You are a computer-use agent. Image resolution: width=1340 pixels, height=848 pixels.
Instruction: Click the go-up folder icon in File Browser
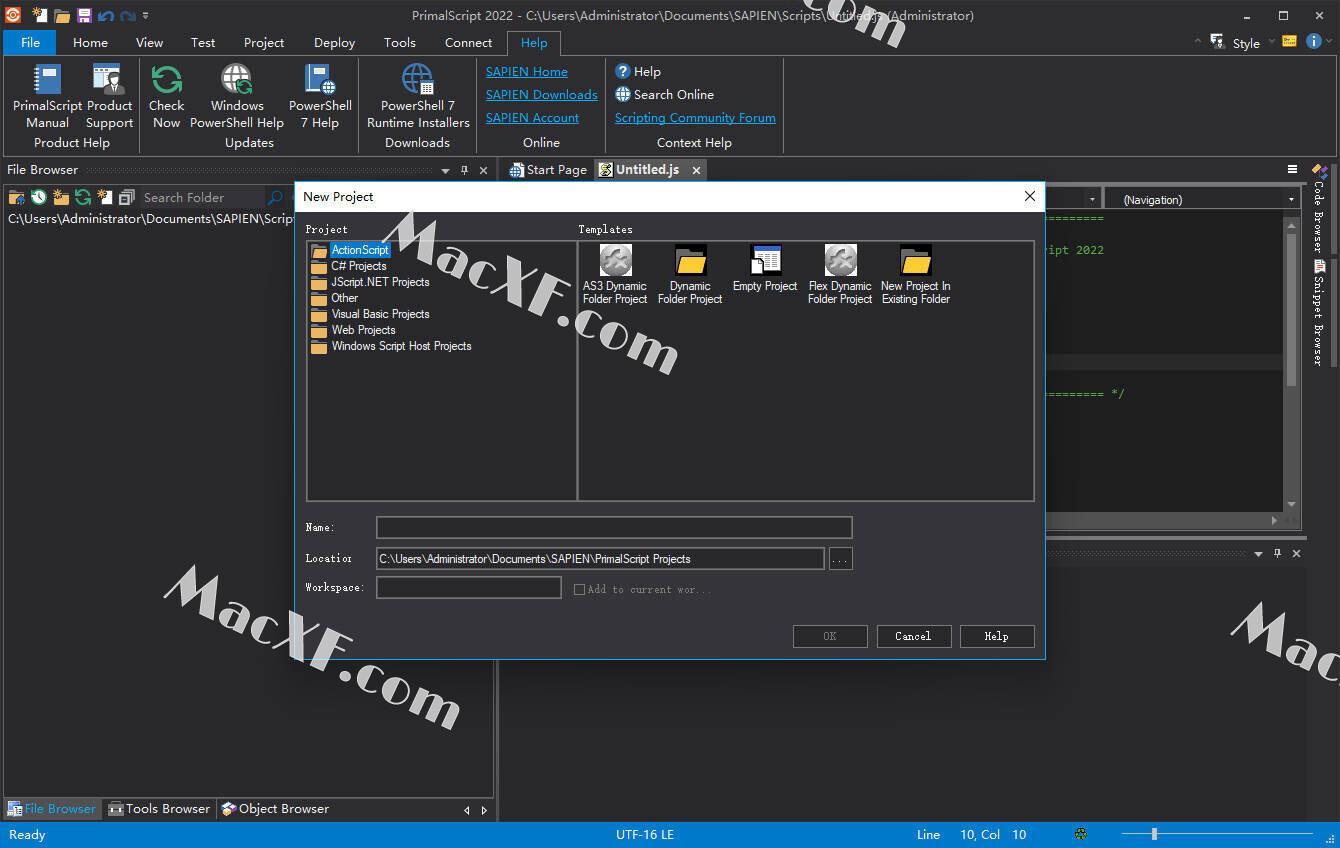pyautogui.click(x=16, y=197)
